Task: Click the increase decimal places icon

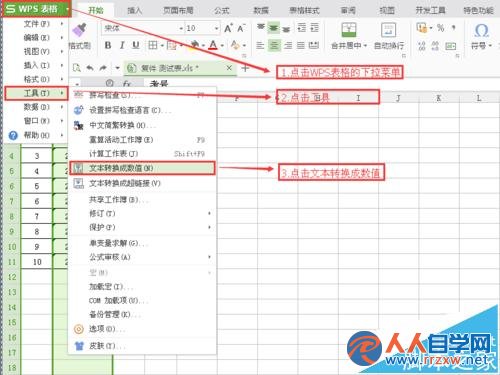Action: (422, 46)
